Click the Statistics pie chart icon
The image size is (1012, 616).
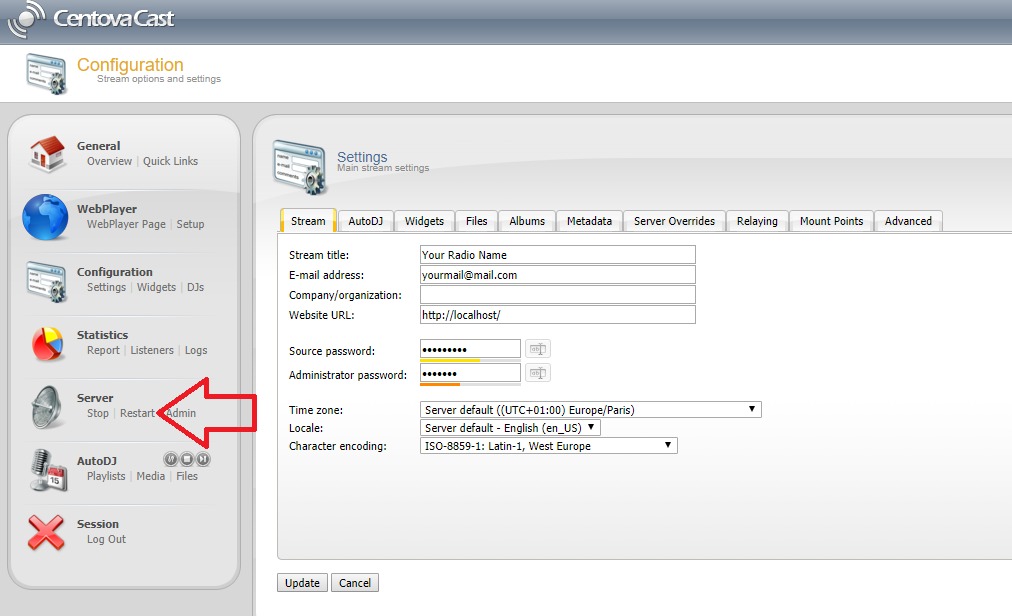(x=47, y=344)
